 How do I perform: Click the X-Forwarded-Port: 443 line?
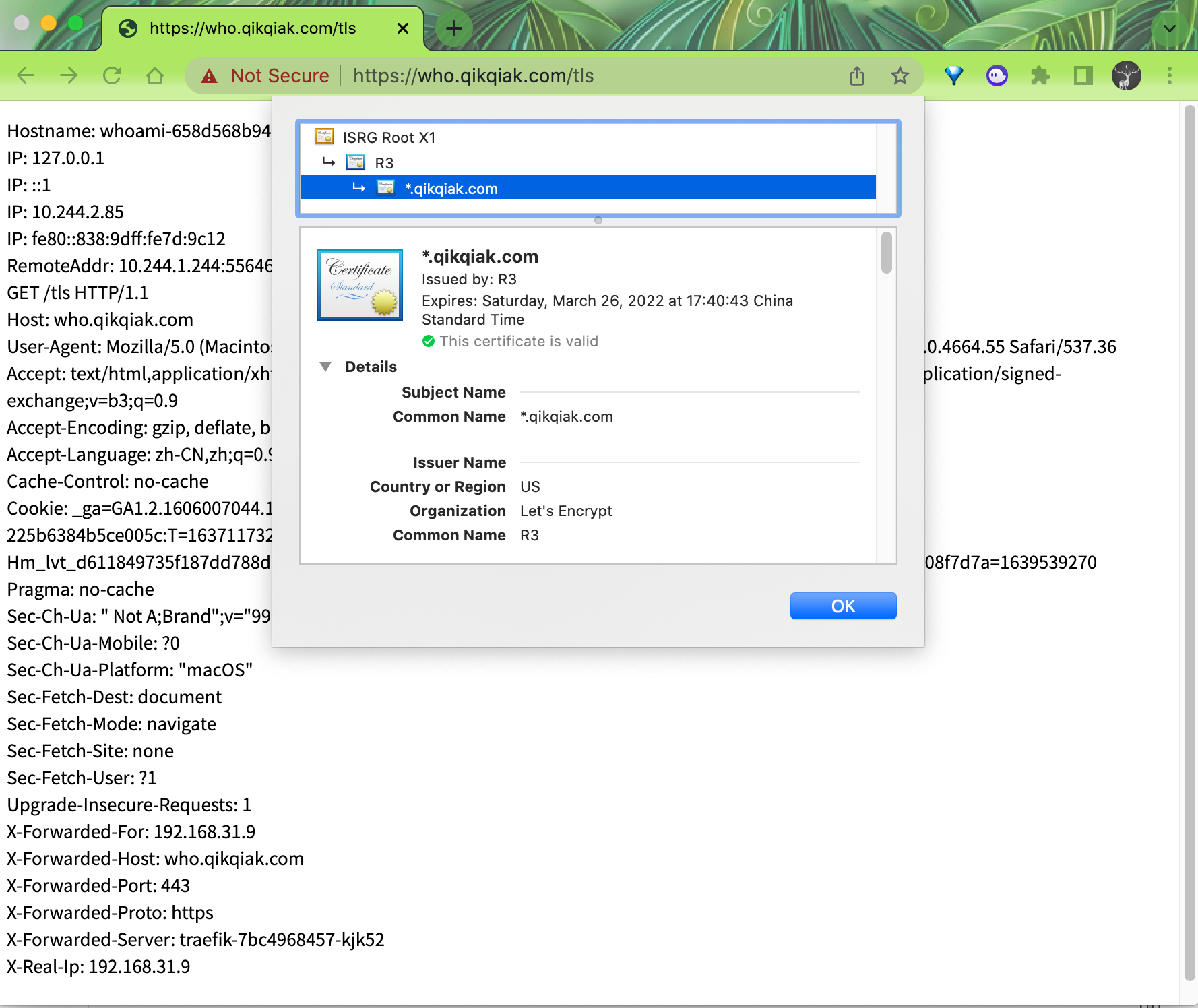tap(98, 885)
